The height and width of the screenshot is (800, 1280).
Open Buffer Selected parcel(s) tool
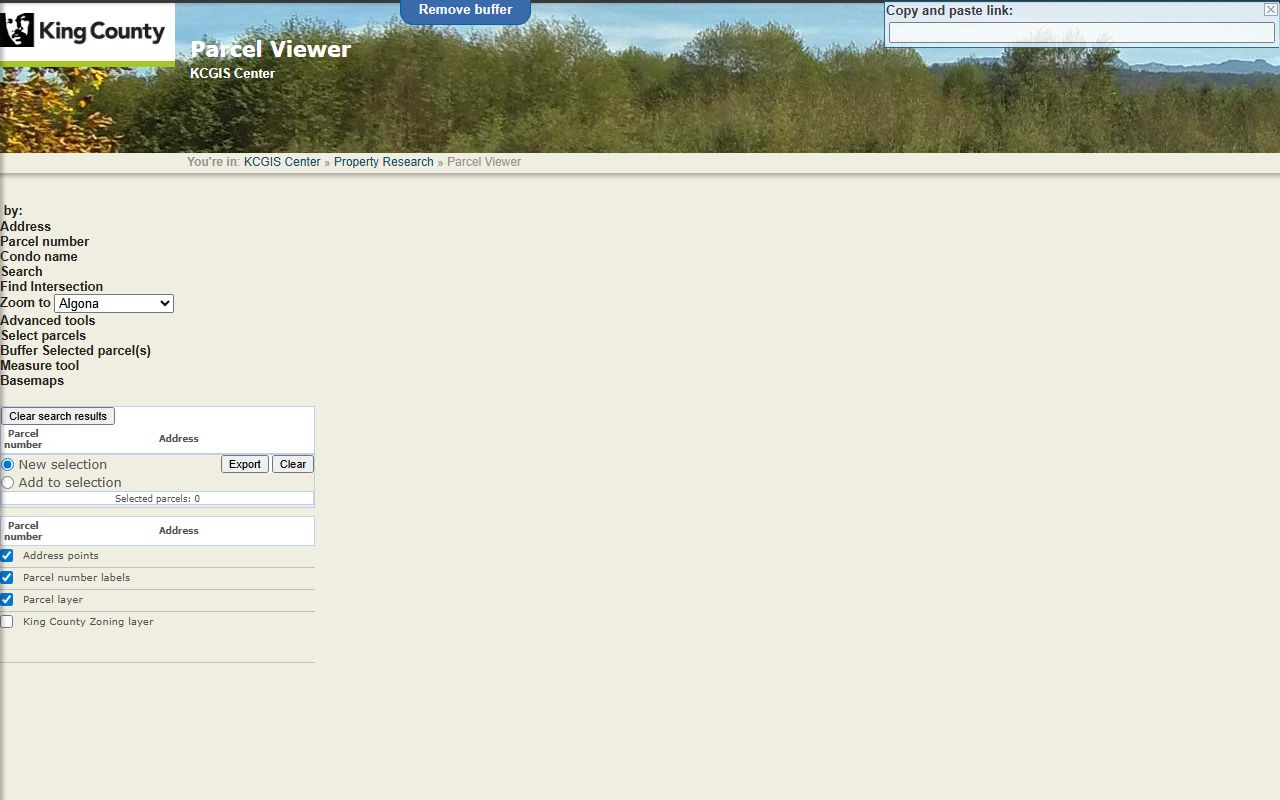pyautogui.click(x=76, y=351)
